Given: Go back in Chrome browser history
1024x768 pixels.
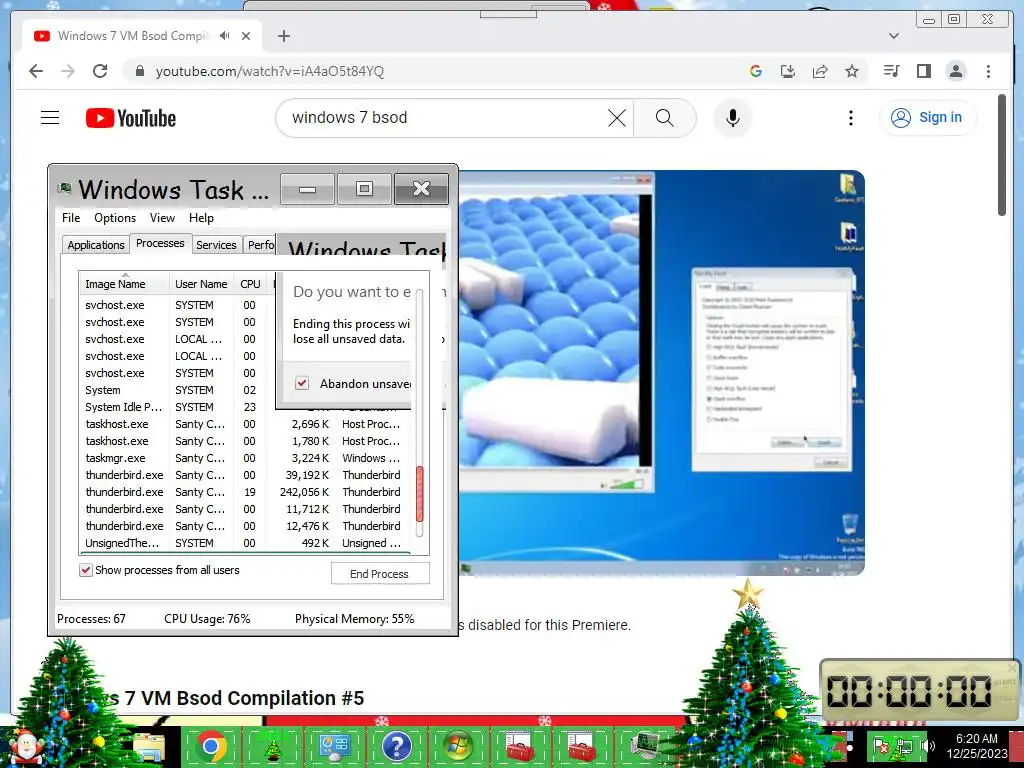Looking at the screenshot, I should [x=36, y=71].
